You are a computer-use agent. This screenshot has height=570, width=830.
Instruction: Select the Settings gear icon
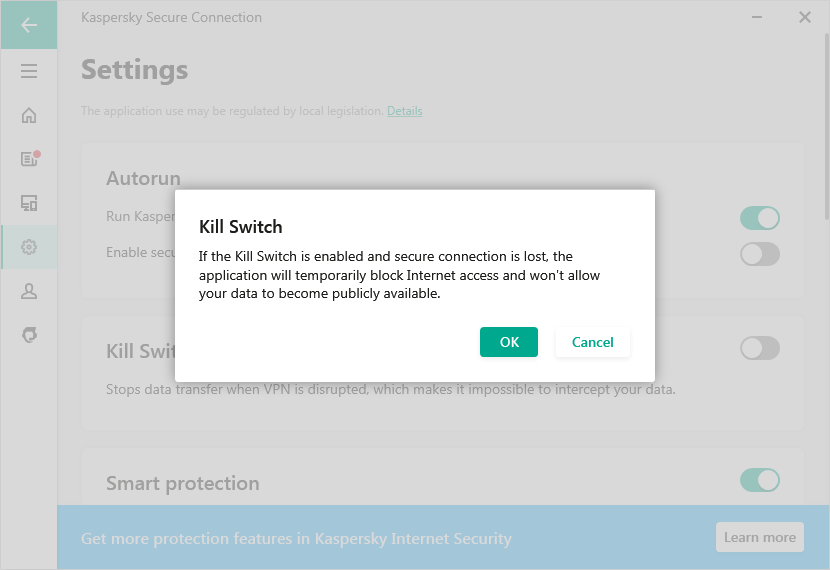[x=29, y=247]
